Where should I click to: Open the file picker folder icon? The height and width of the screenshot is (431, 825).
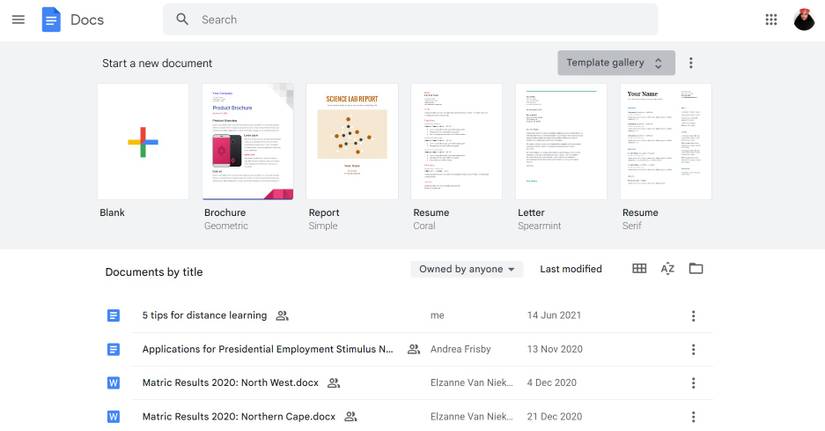696,269
